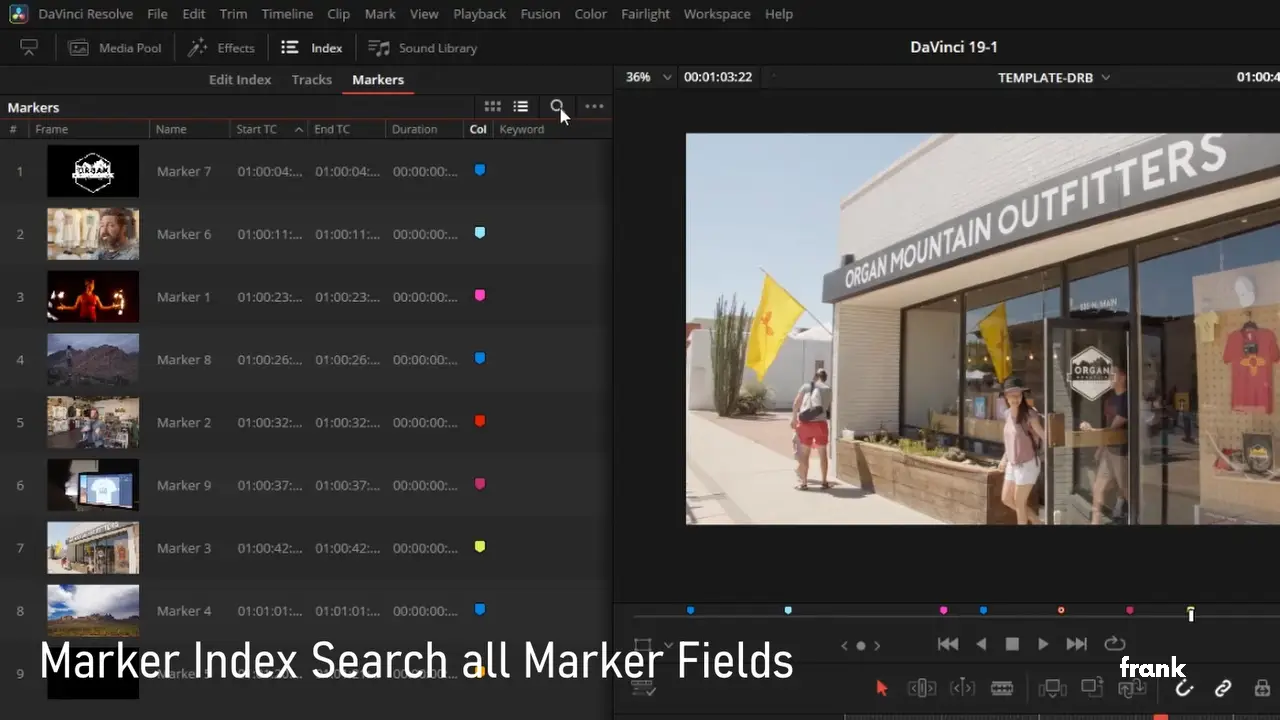Open the File menu
The width and height of the screenshot is (1280, 720).
point(157,14)
